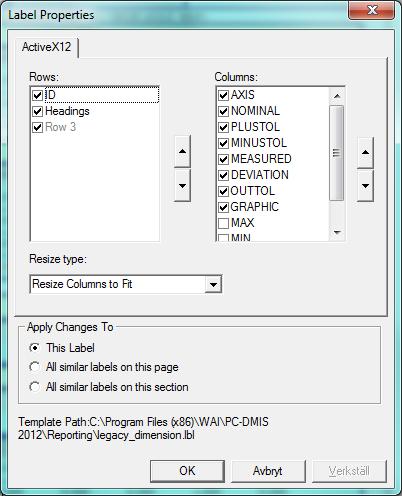402x496 pixels.
Task: Select the Resize Columns to Fit combo box
Action: [x=126, y=284]
